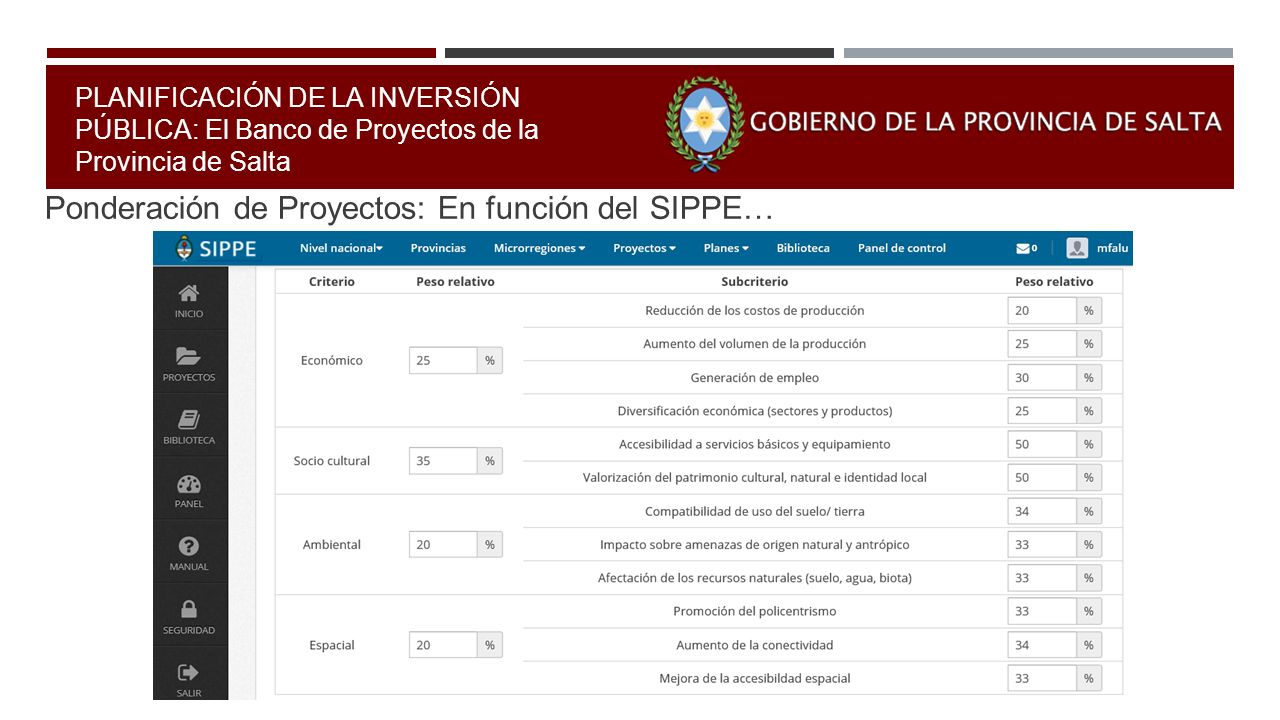Click the Promoción del policentrismo text
1280x720 pixels.
click(x=755, y=611)
